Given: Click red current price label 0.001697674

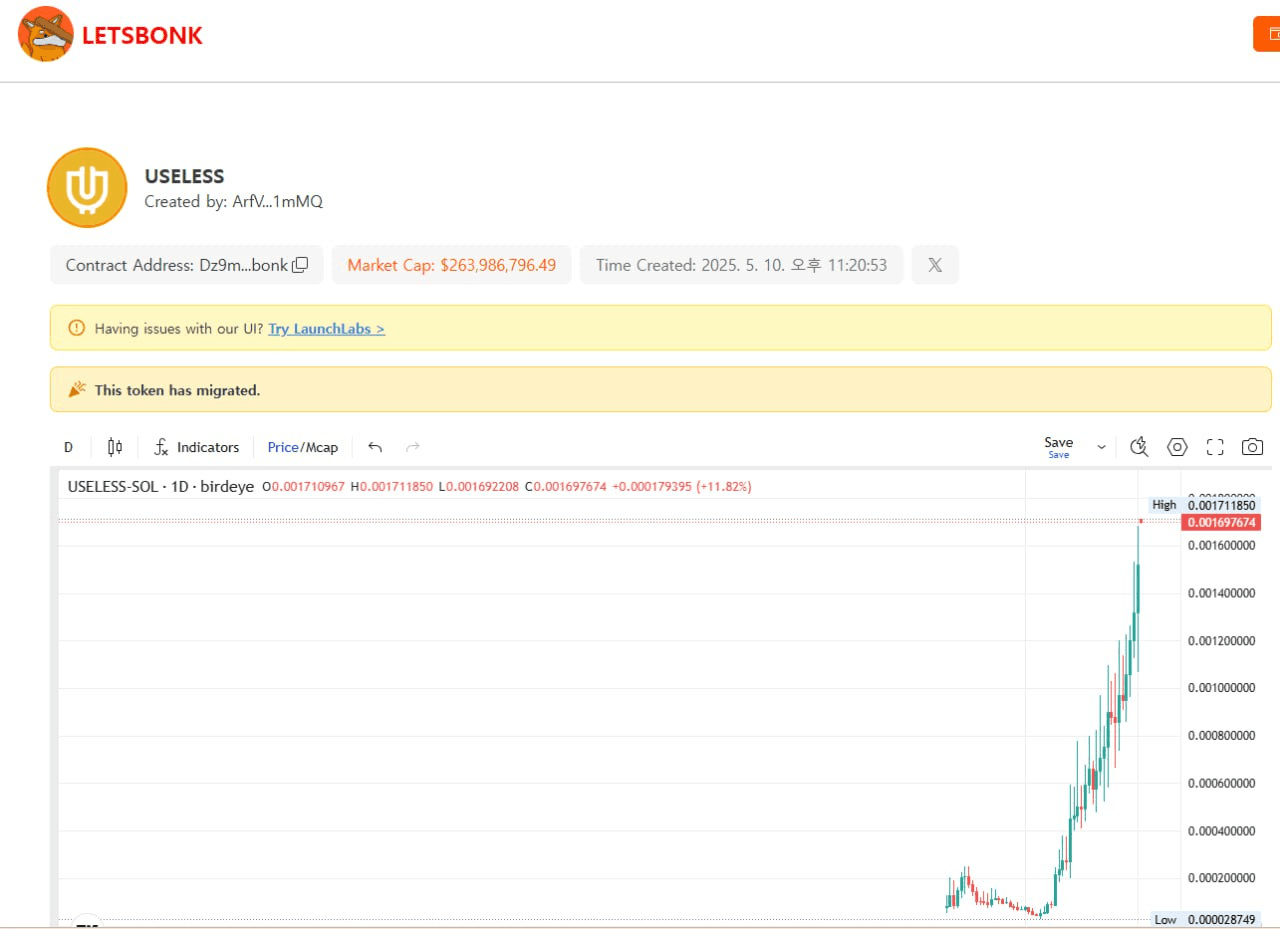Looking at the screenshot, I should tap(1220, 523).
